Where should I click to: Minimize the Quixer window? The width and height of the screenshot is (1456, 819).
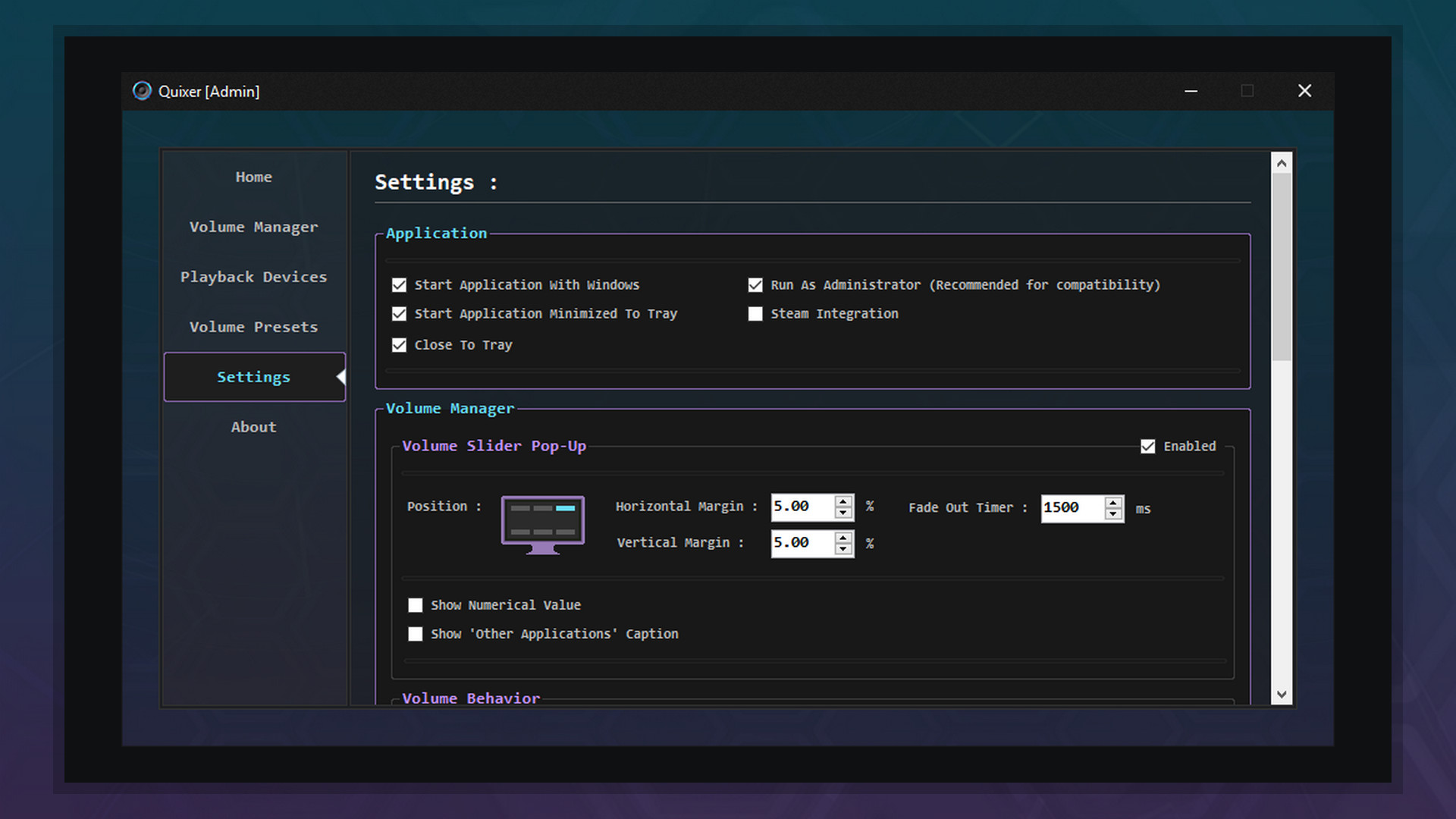1191,91
